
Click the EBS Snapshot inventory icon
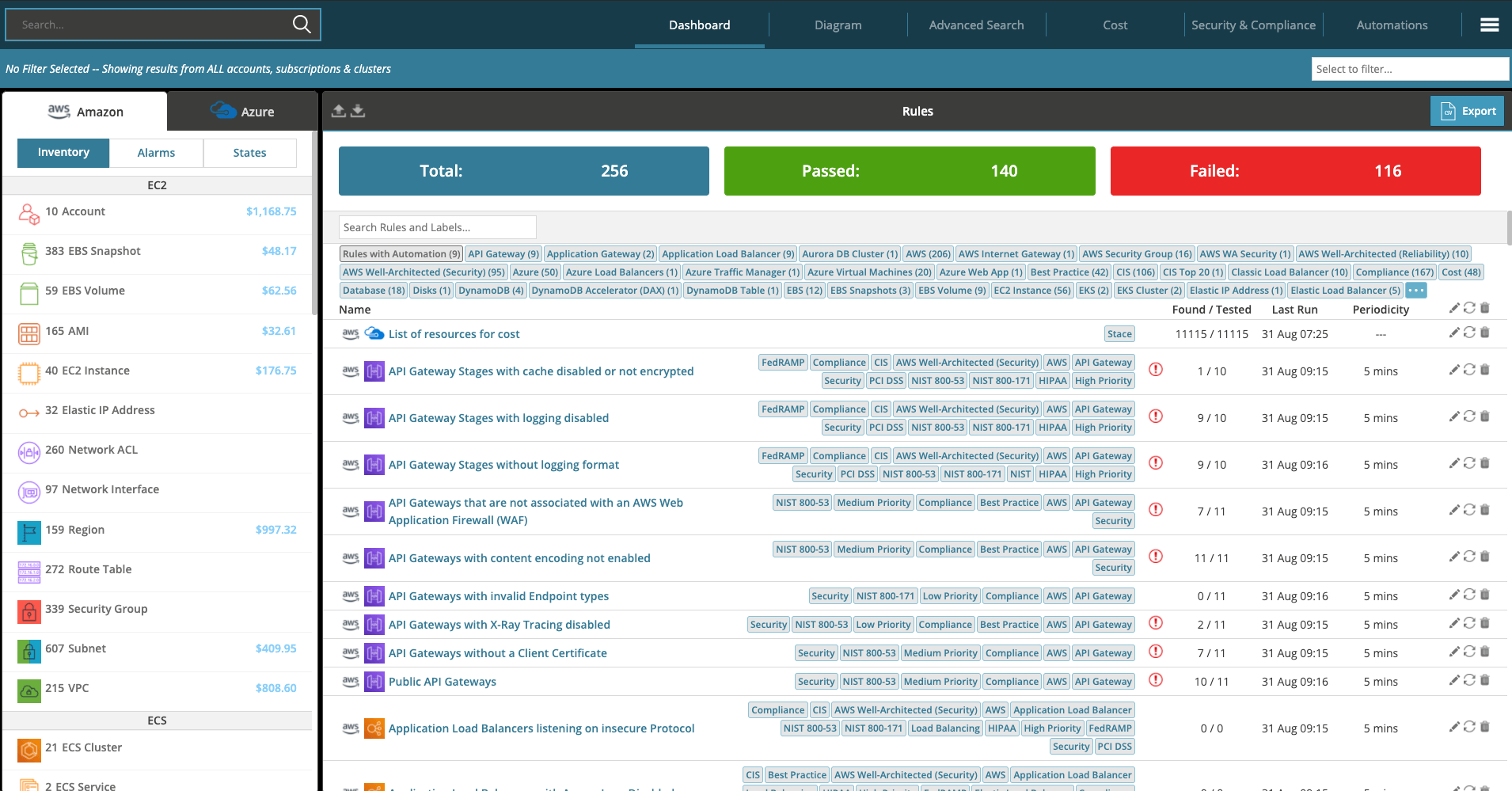[29, 253]
